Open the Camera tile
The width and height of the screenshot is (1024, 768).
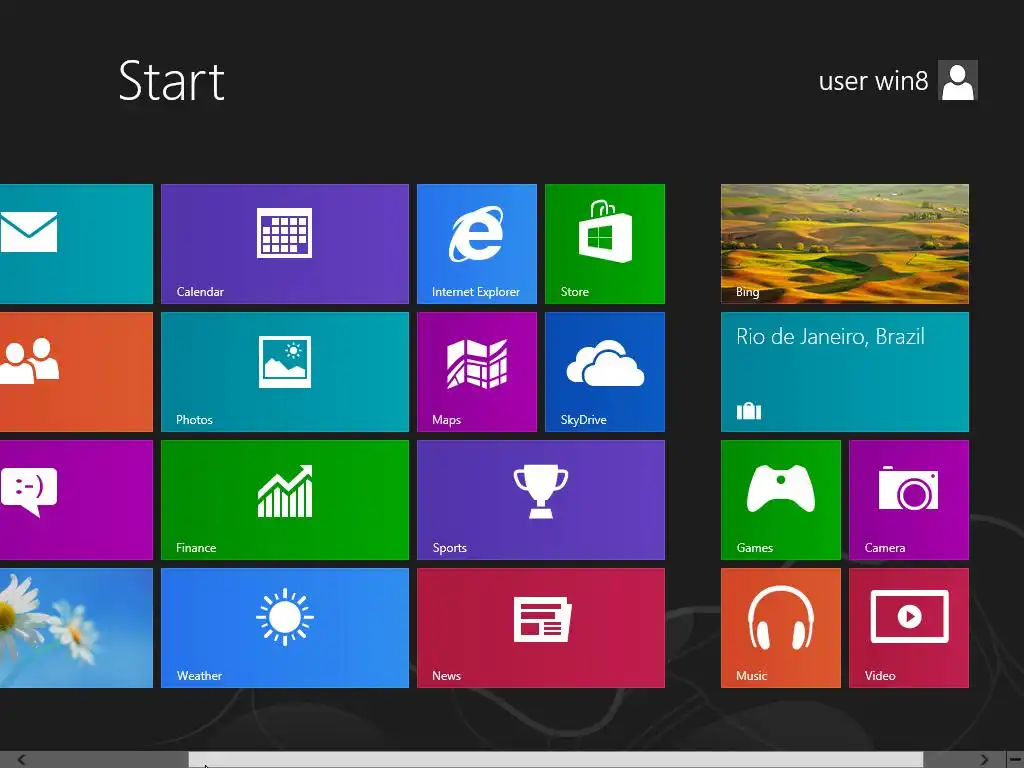coord(908,500)
